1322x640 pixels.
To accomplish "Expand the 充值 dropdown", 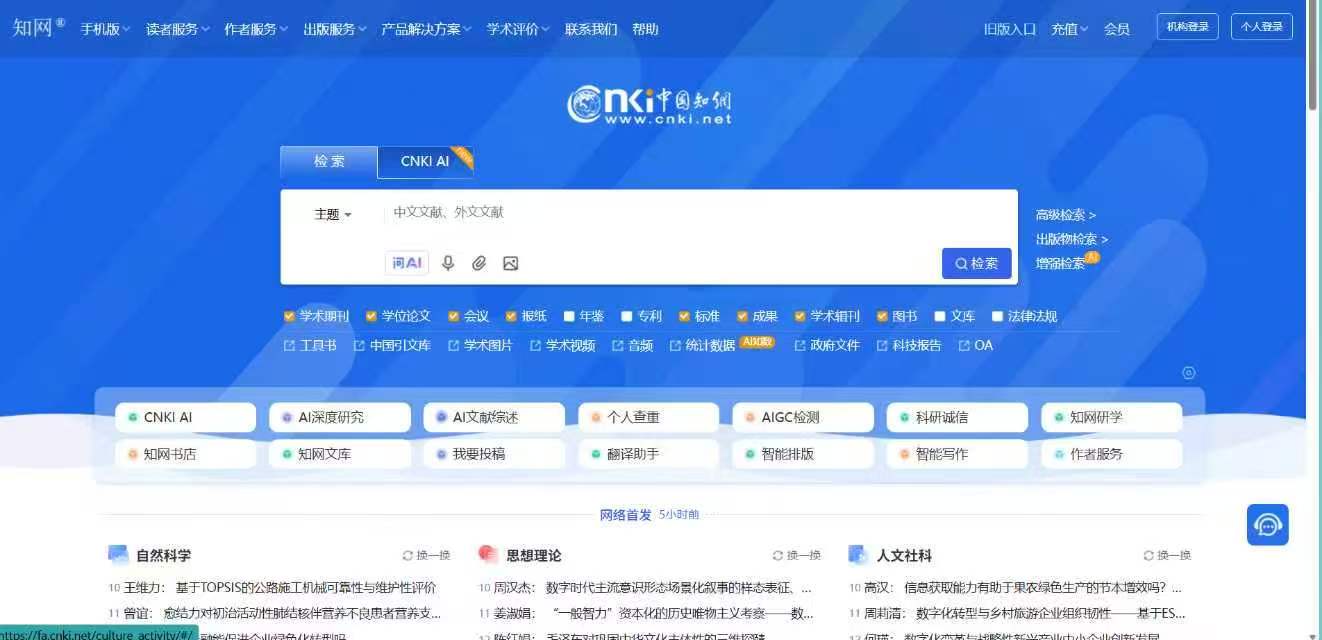I will 1070,29.
